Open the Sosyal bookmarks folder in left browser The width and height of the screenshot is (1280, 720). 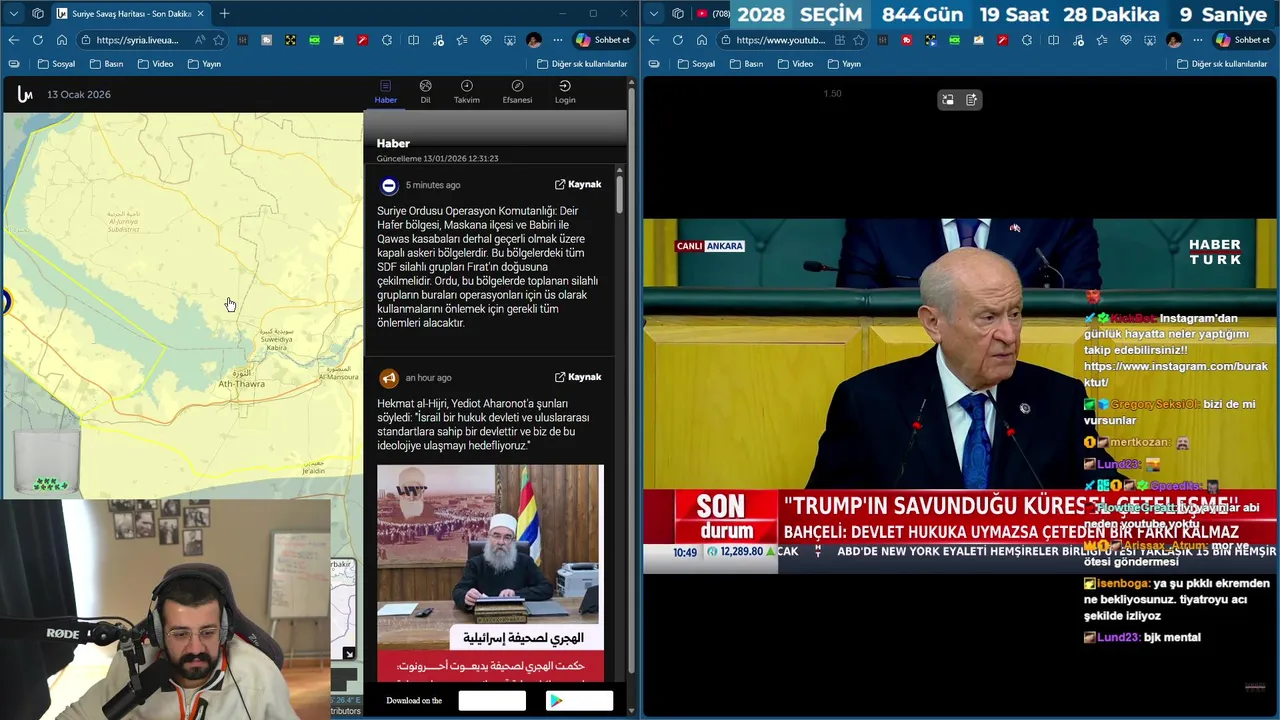[56, 64]
